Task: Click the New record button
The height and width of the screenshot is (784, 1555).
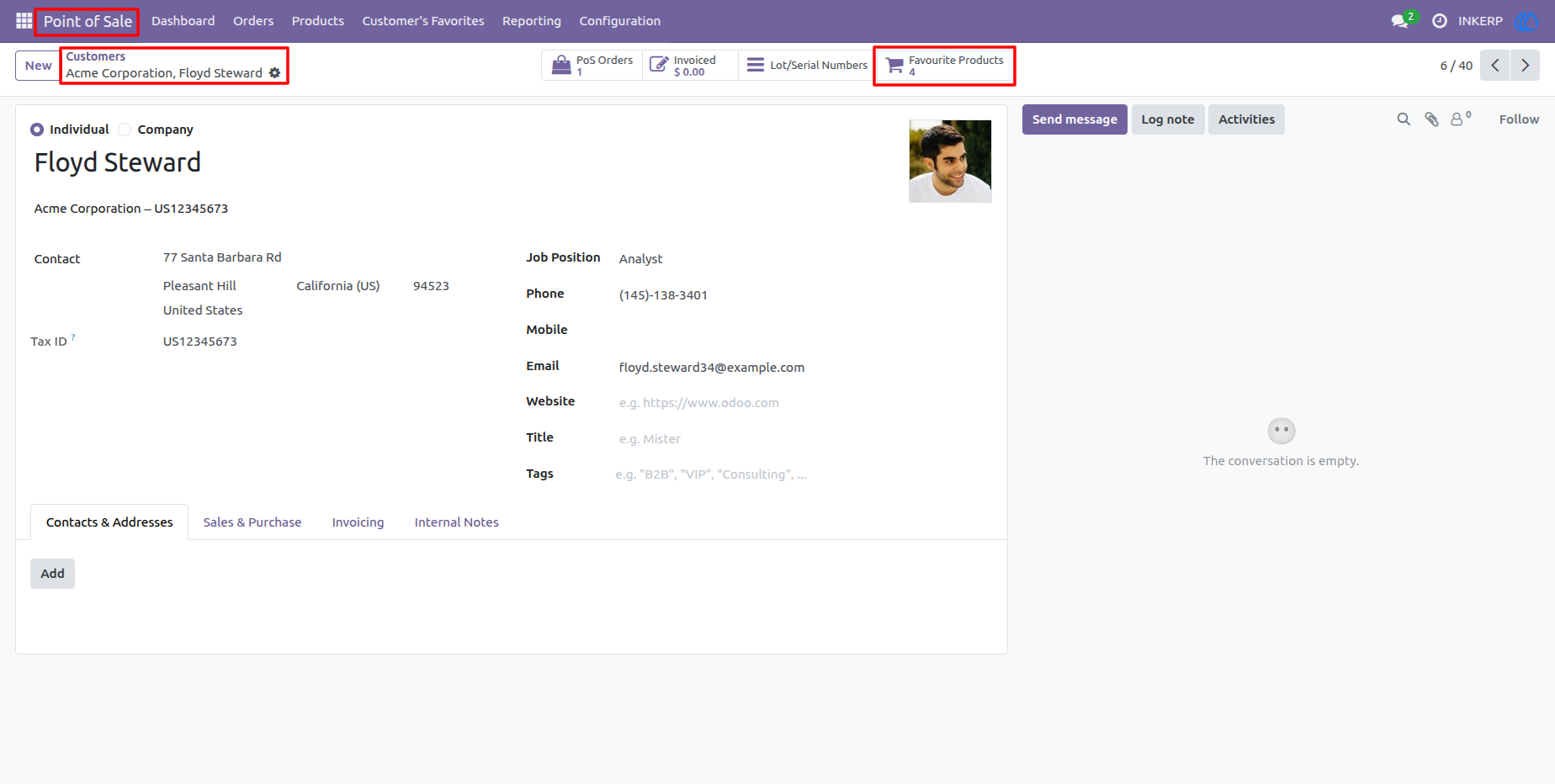Action: [38, 66]
